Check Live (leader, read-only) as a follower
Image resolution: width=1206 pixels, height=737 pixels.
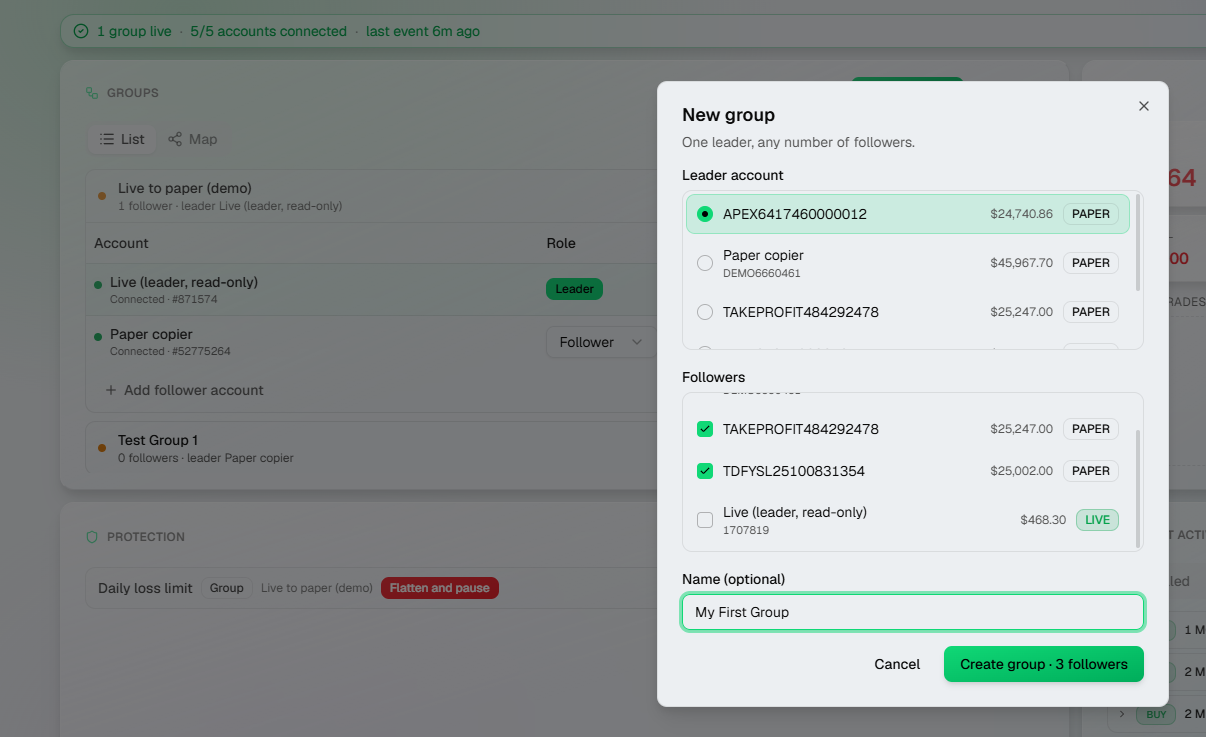705,520
